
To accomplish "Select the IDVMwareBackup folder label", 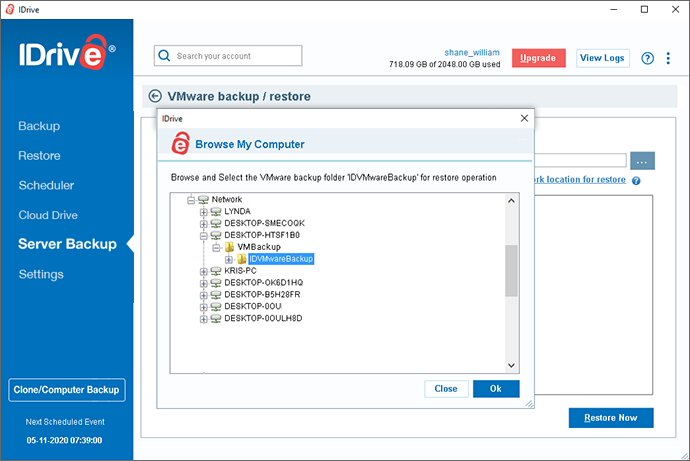I will pyautogui.click(x=281, y=259).
